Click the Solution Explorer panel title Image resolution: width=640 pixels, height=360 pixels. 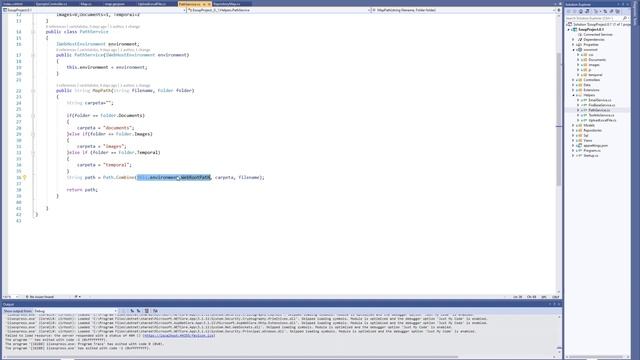(x=579, y=4)
